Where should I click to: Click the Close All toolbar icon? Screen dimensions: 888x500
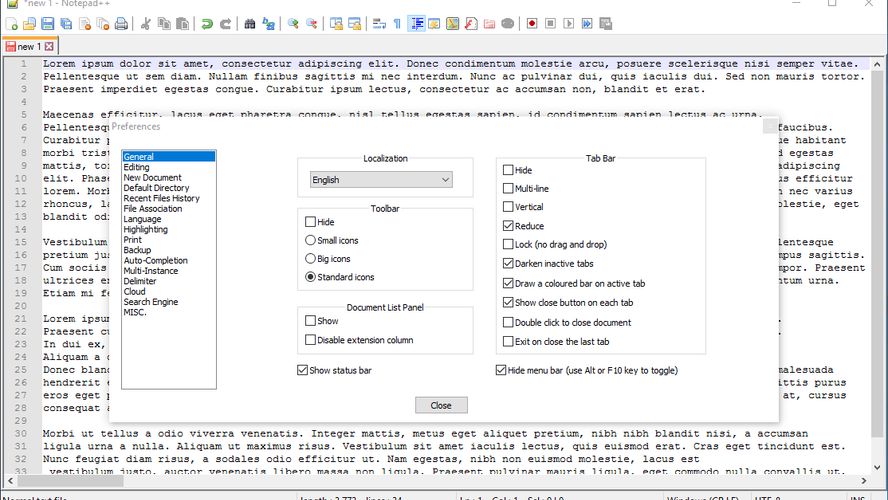[x=103, y=24]
